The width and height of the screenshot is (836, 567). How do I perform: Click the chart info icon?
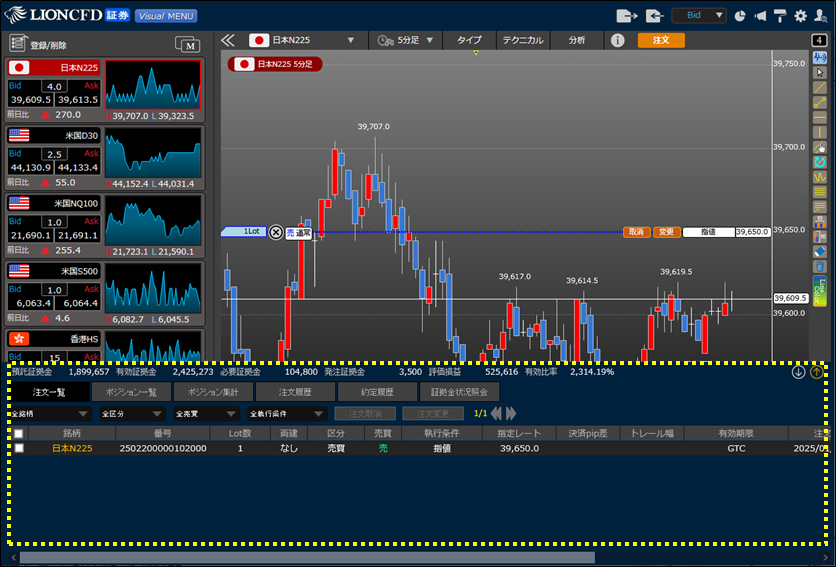(618, 41)
